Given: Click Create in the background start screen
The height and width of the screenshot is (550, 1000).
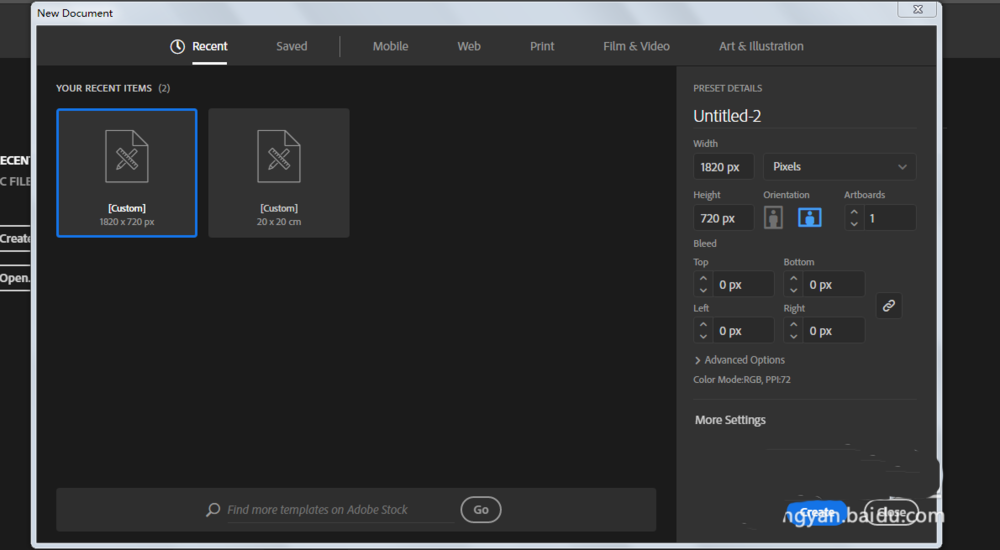Looking at the screenshot, I should click(15, 239).
